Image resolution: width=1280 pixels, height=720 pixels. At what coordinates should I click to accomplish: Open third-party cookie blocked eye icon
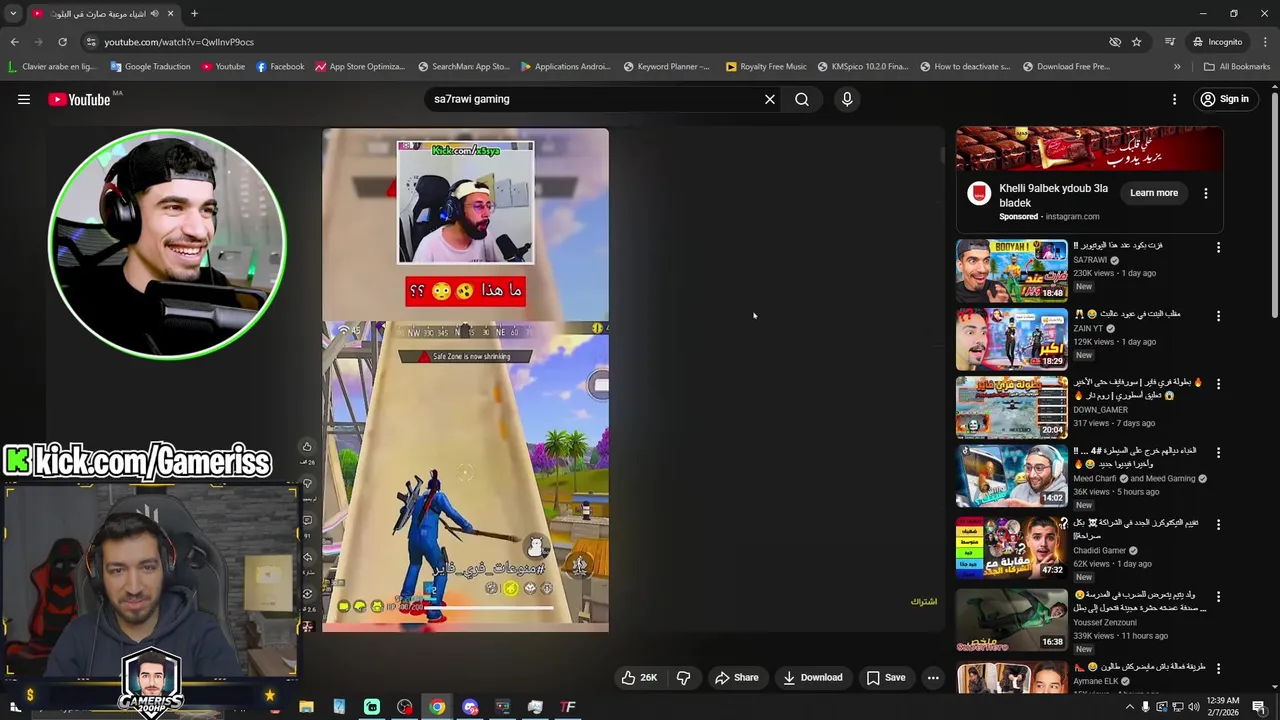[x=1115, y=42]
